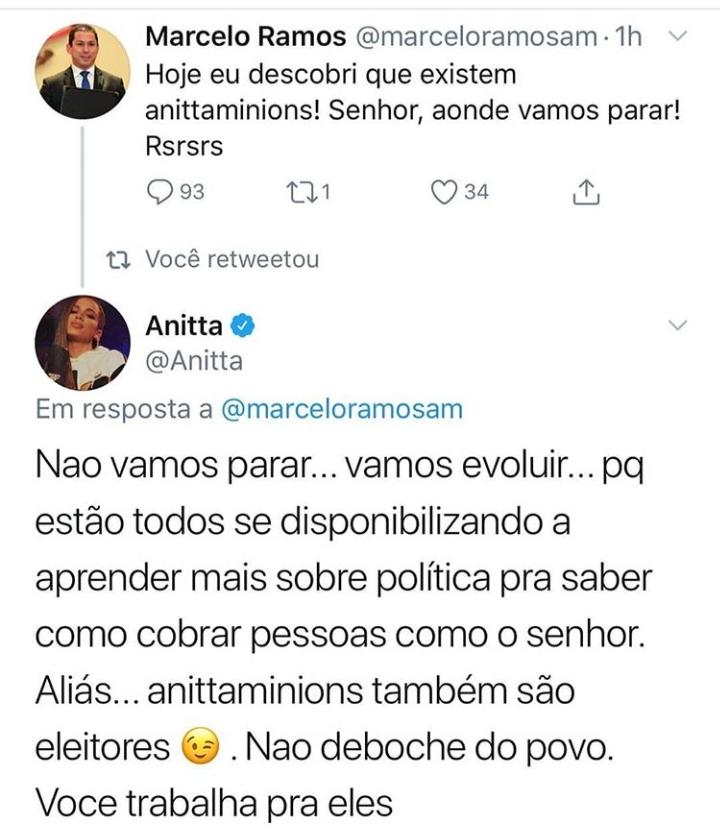Image resolution: width=720 pixels, height=840 pixels.
Task: Open Marcelo's tweet about anittaminions
Action: [x=412, y=110]
